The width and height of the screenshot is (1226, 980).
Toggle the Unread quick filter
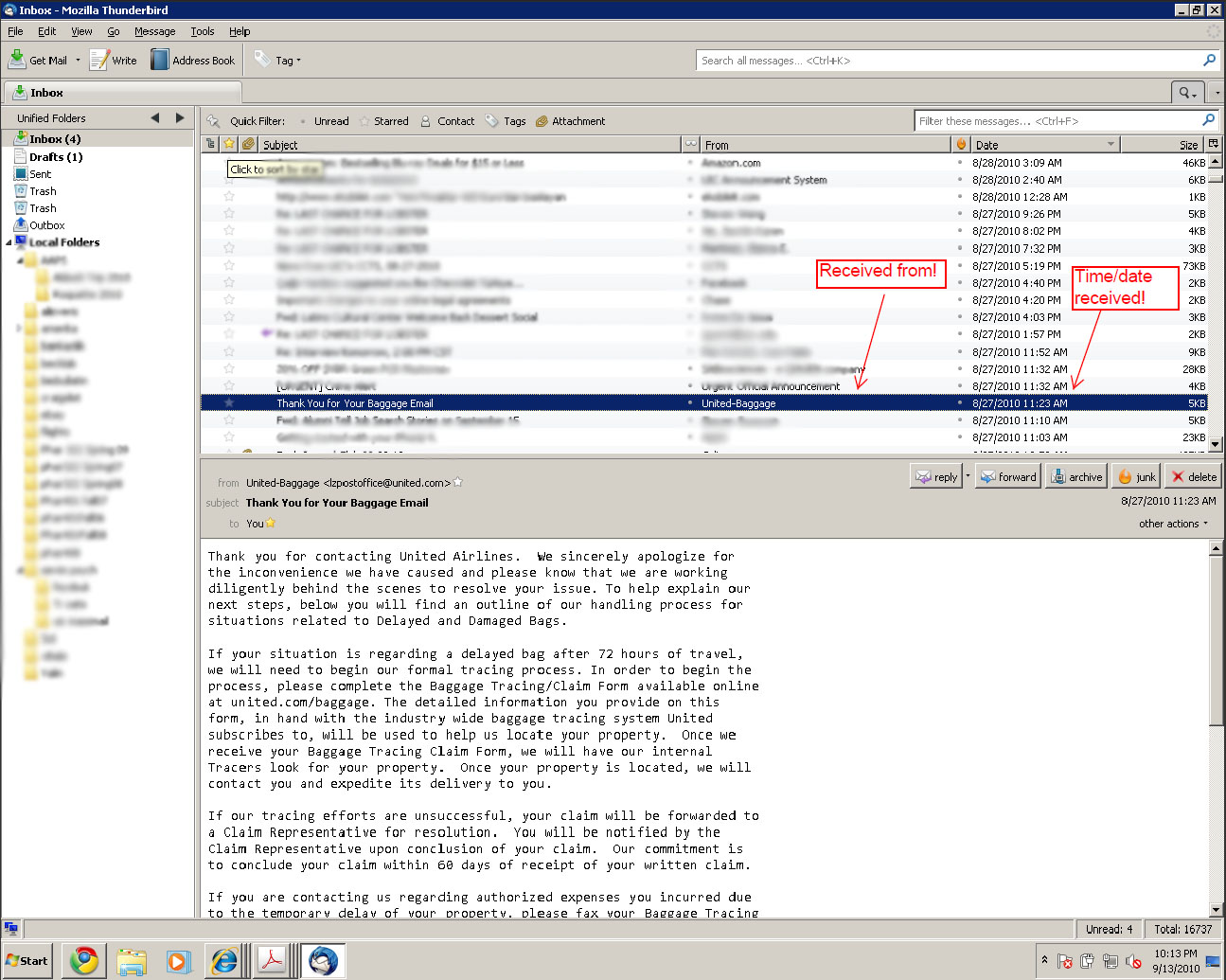point(324,120)
